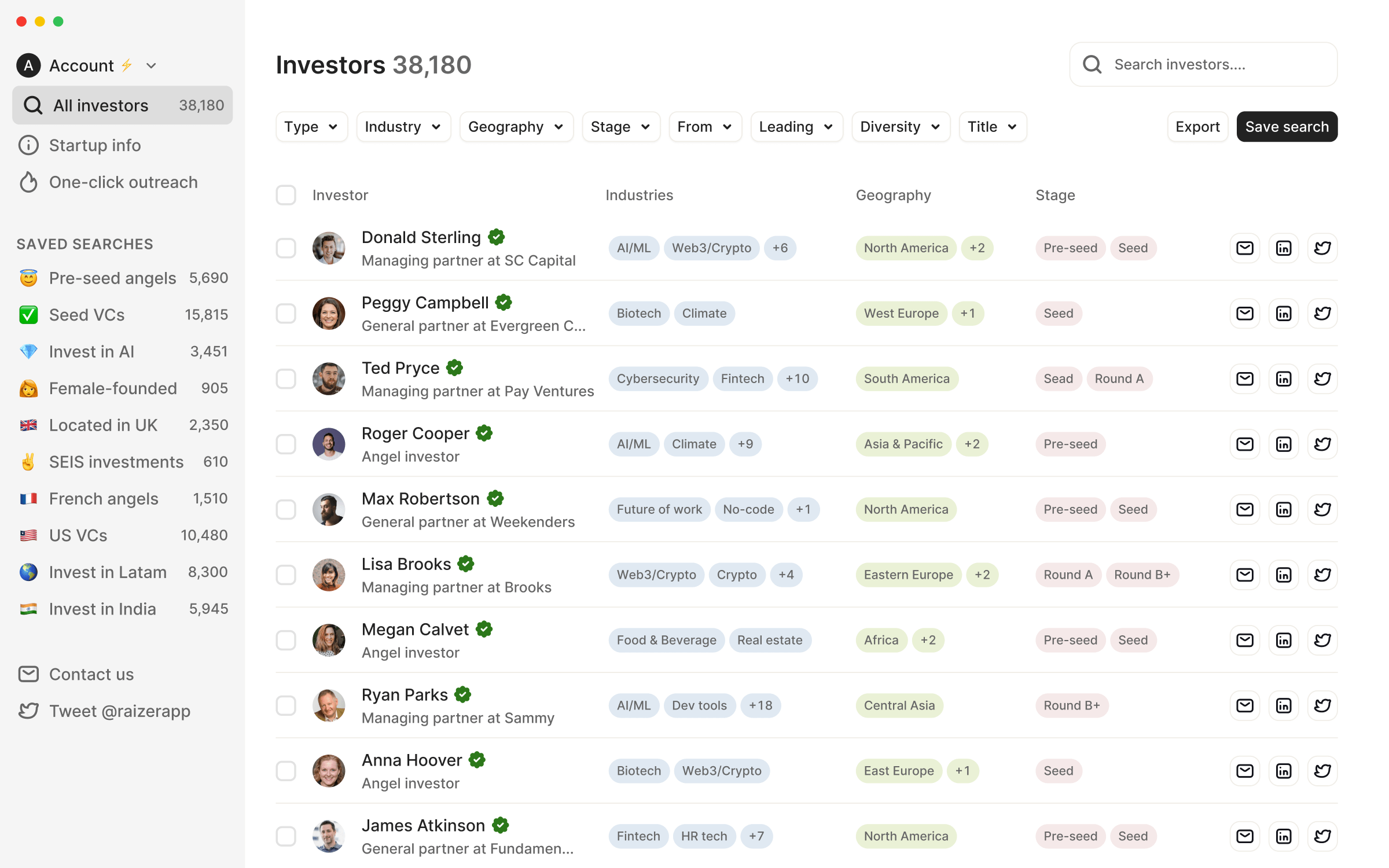Open James Atkinson's profile photo
1389x868 pixels.
coord(329,836)
